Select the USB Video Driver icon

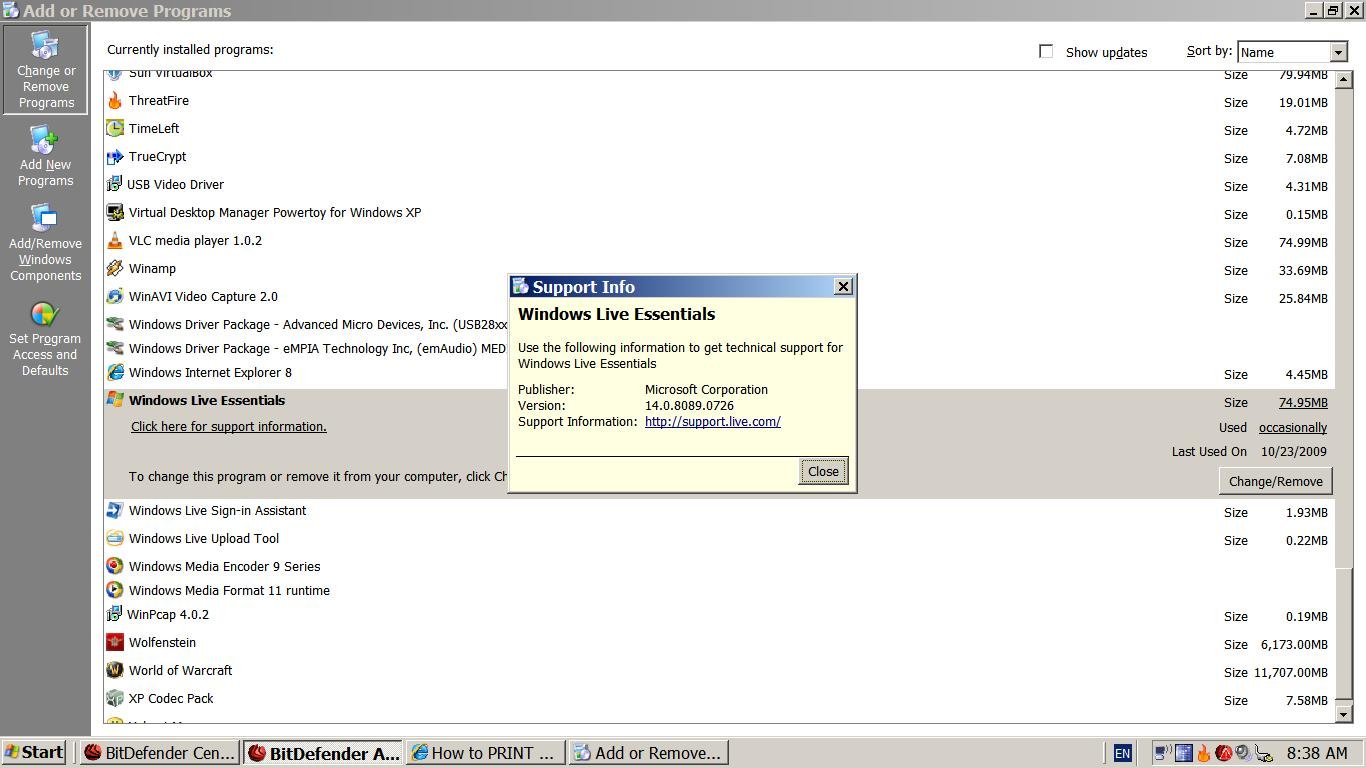tap(114, 185)
